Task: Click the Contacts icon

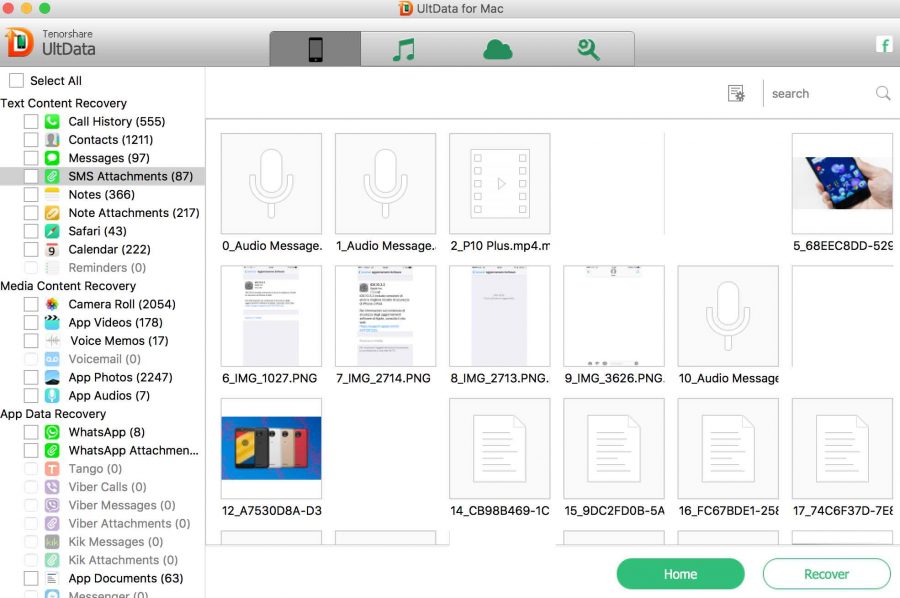Action: point(52,140)
